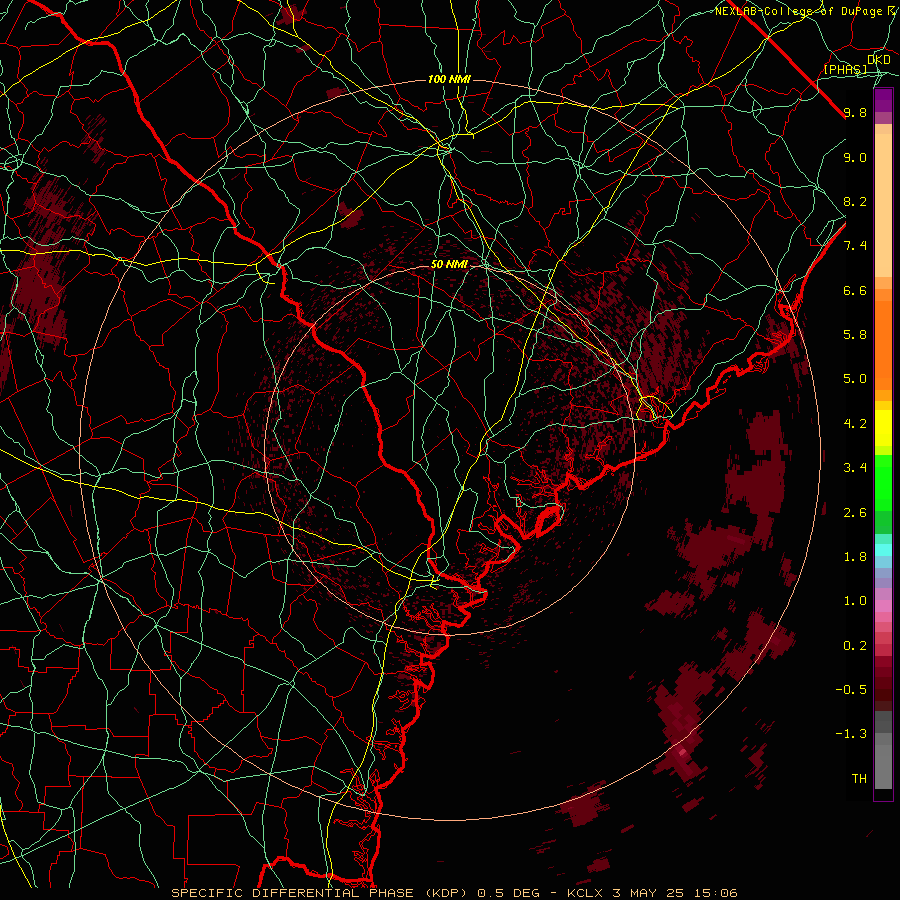Click the 50 NMI range ring label

tap(449, 265)
